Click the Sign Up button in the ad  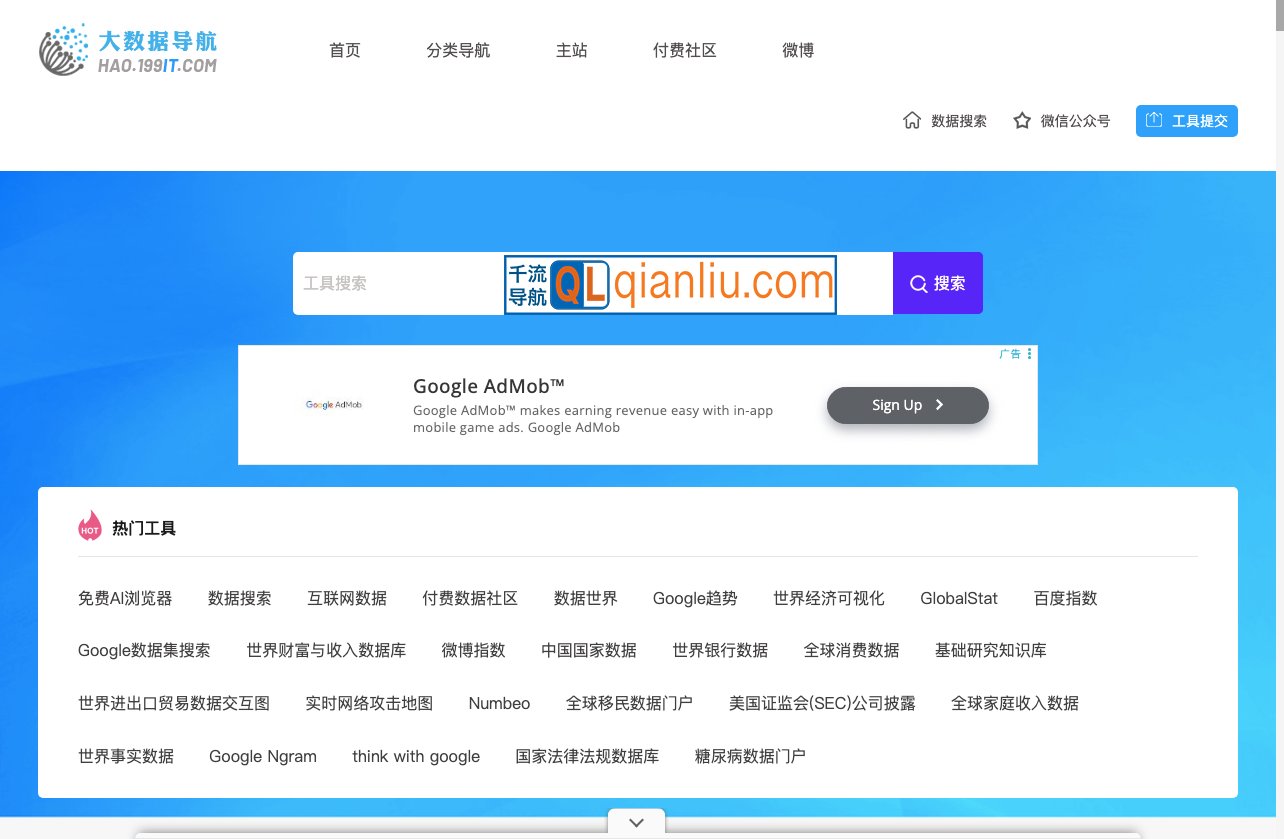click(906, 405)
